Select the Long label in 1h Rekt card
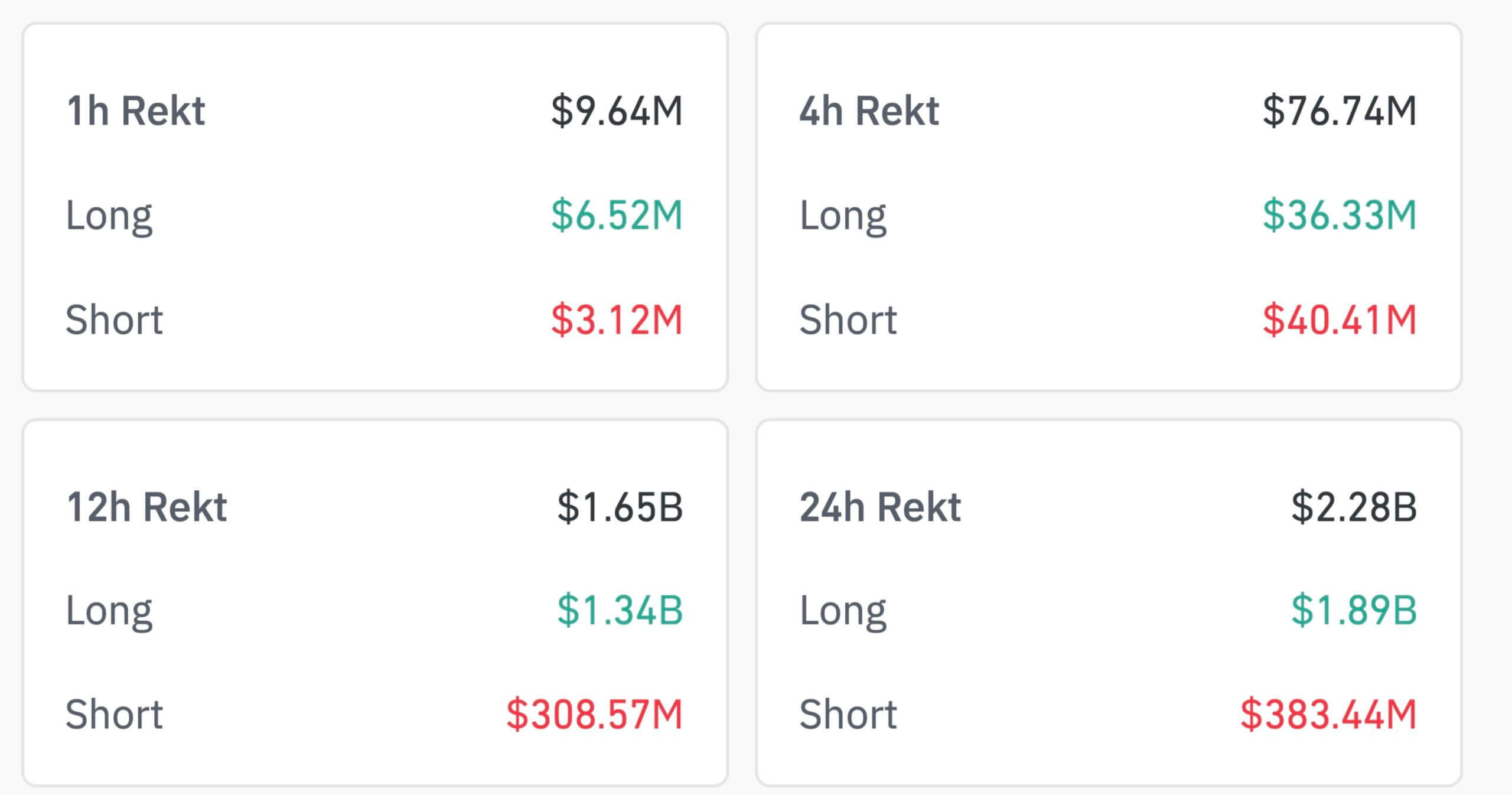 point(109,216)
